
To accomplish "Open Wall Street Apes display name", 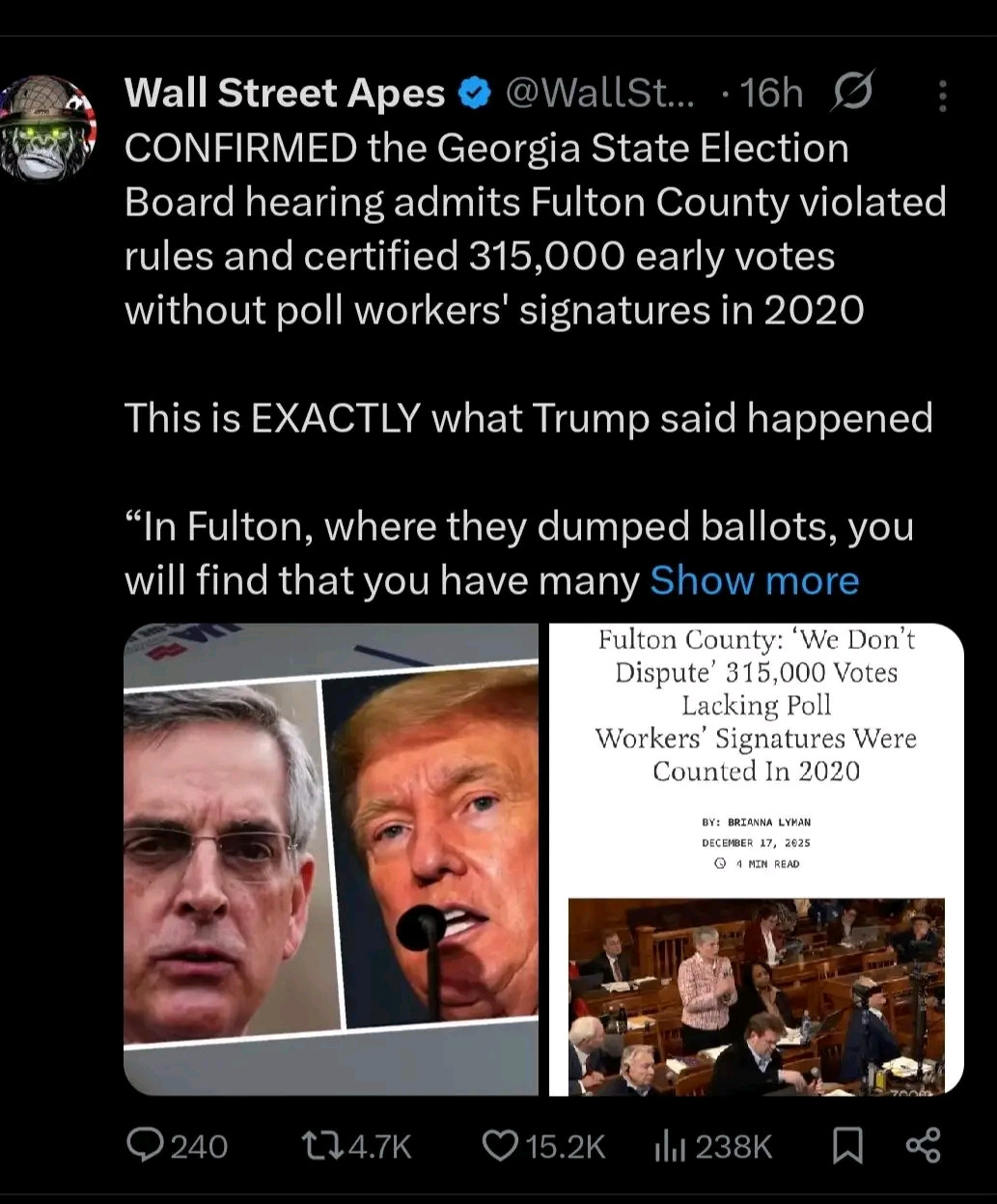I will pyautogui.click(x=285, y=93).
